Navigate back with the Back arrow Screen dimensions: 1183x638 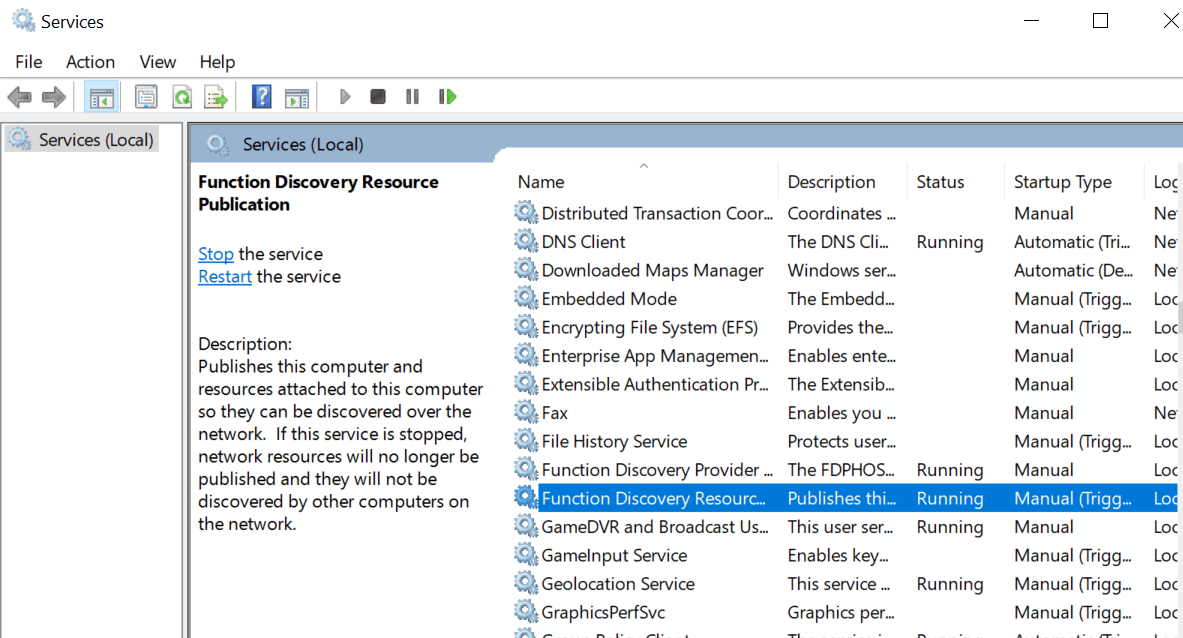18,96
